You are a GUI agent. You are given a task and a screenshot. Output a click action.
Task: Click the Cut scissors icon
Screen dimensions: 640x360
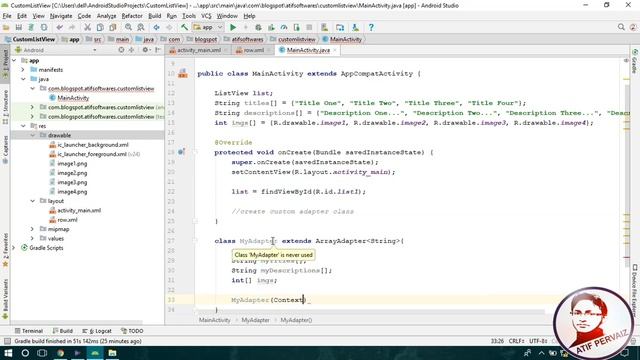[87, 27]
